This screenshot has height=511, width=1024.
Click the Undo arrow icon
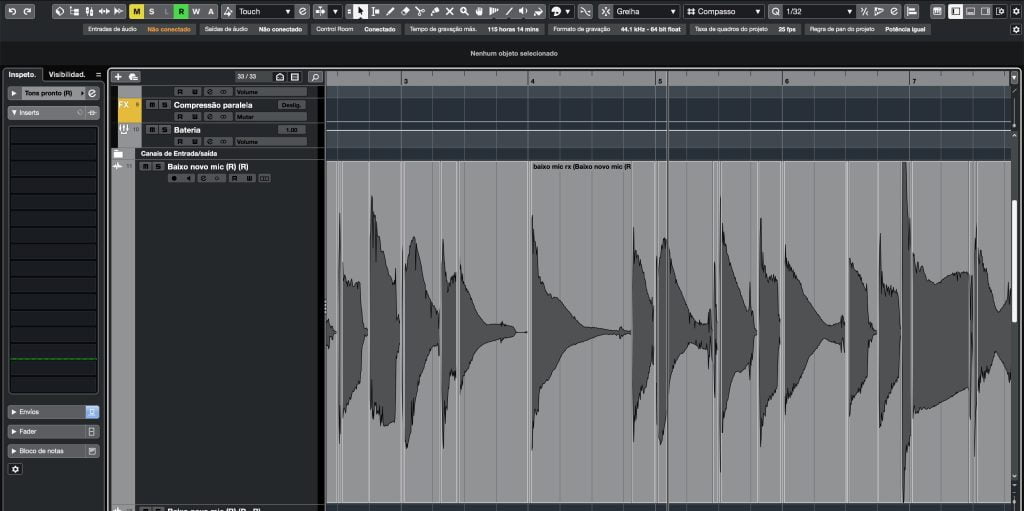coord(12,12)
